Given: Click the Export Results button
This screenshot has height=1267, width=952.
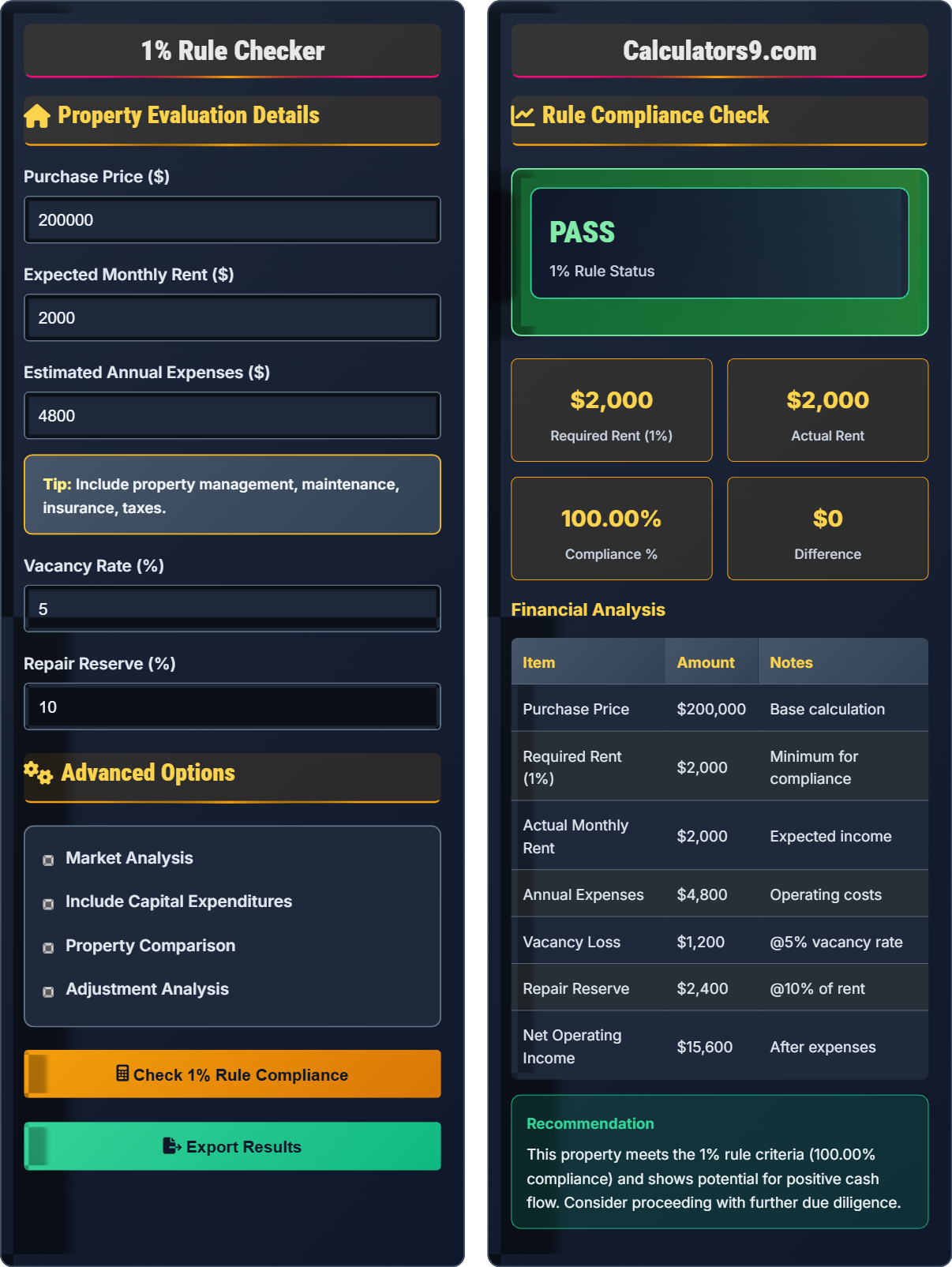Looking at the screenshot, I should [x=232, y=1146].
